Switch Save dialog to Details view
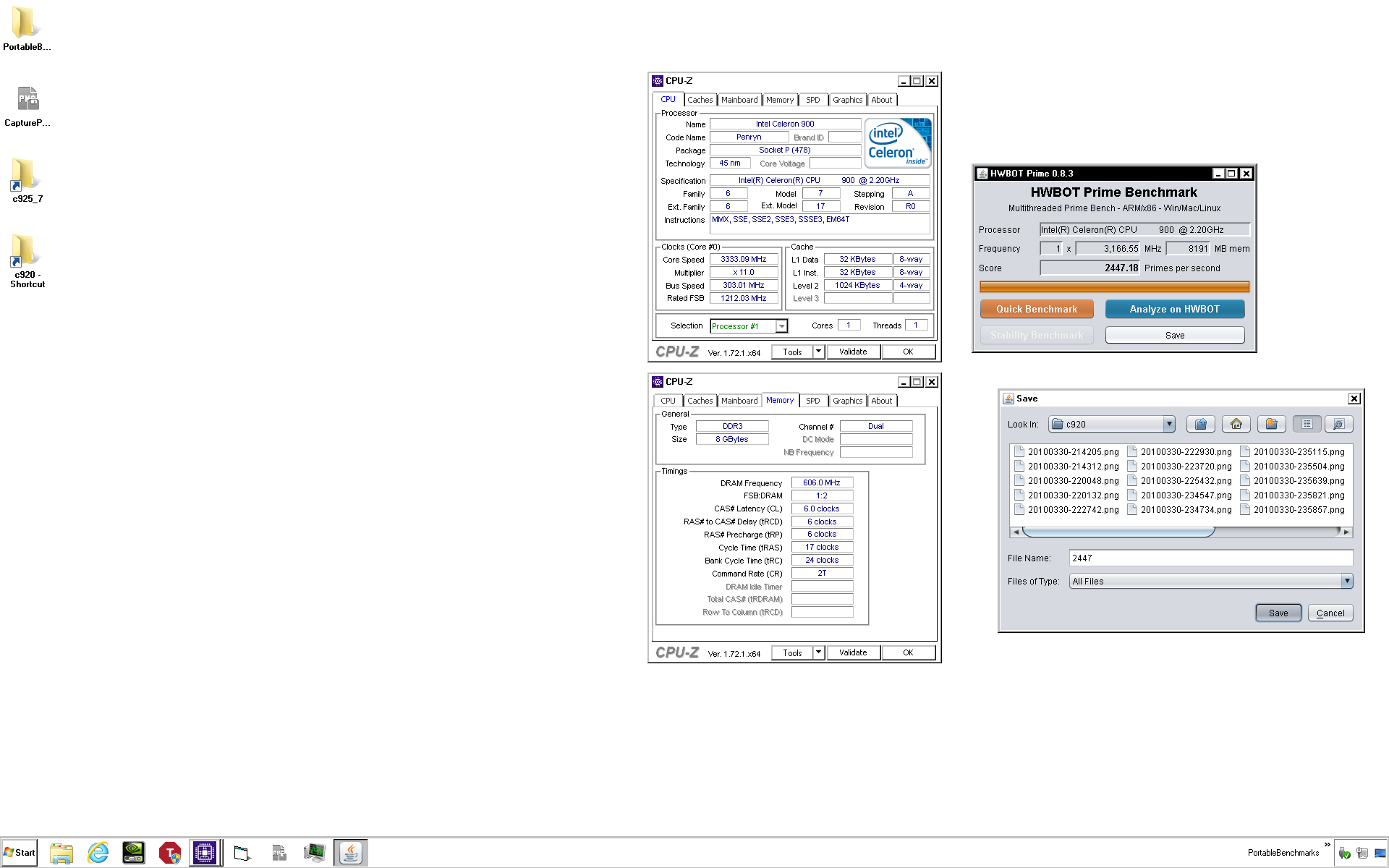 click(x=1338, y=425)
